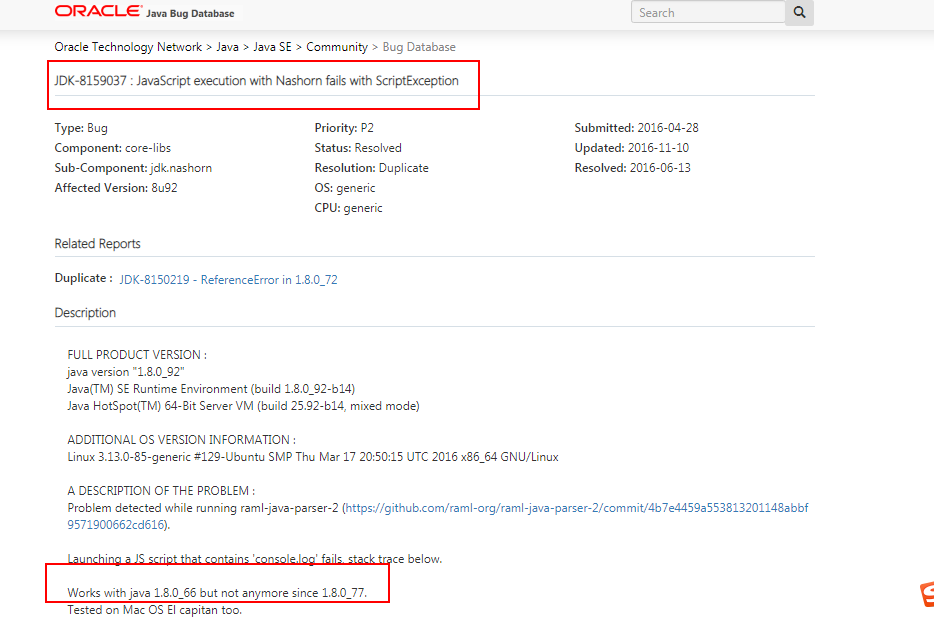This screenshot has width=934, height=618.
Task: Select the "Affected Version: 8u92" label
Action: (115, 187)
